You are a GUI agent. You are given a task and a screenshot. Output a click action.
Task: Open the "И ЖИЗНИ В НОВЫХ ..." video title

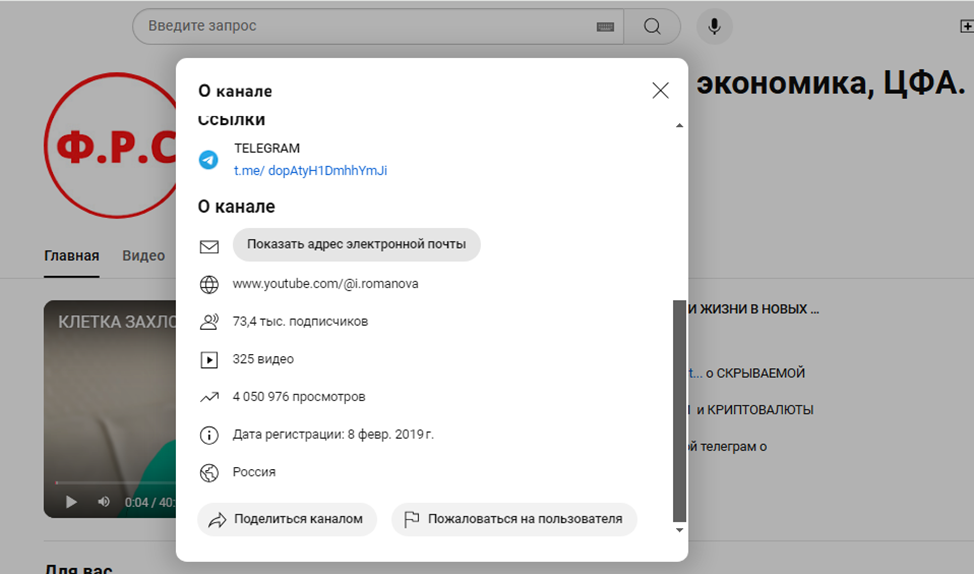(x=753, y=309)
